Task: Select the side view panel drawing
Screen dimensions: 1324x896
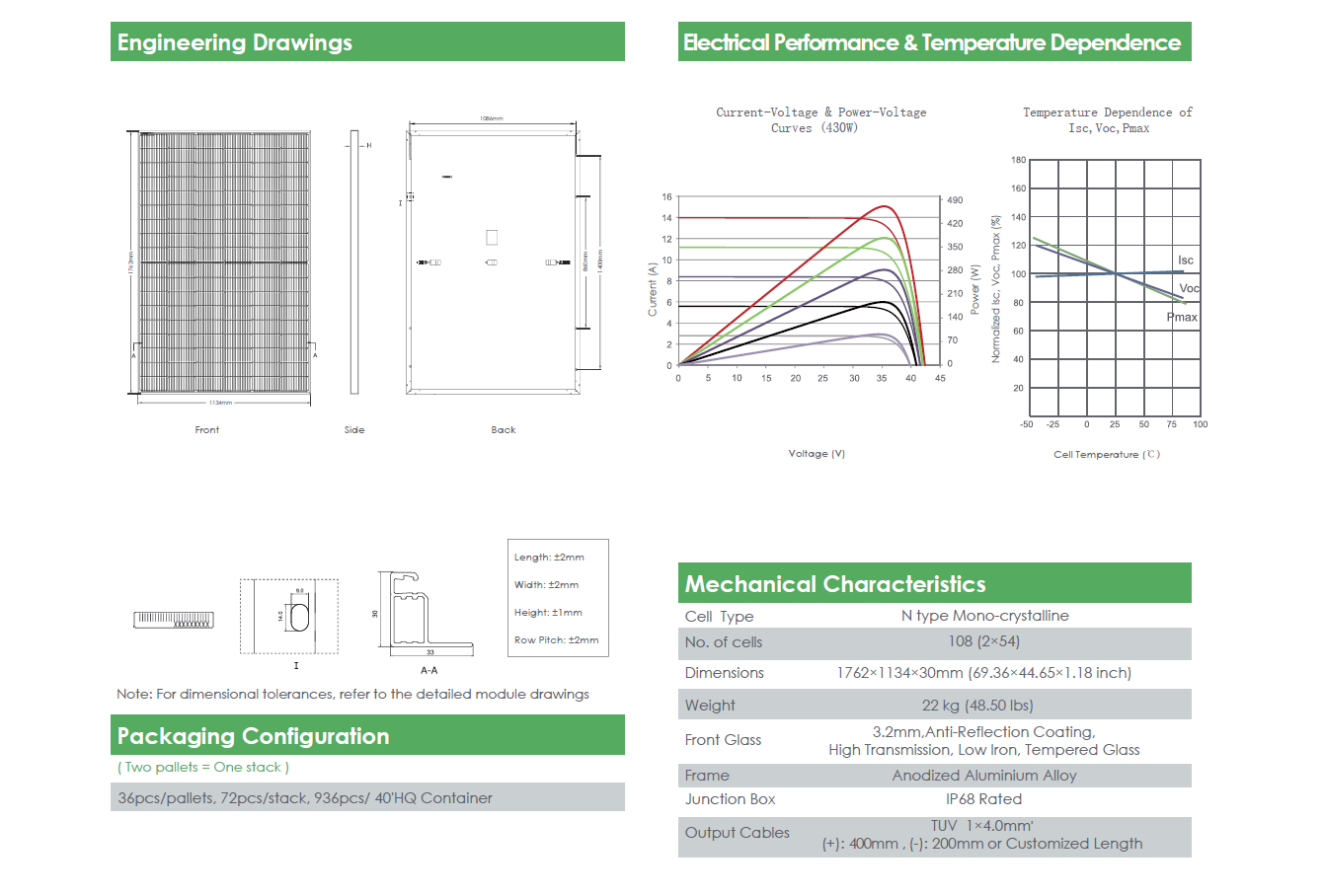Action: (x=354, y=261)
